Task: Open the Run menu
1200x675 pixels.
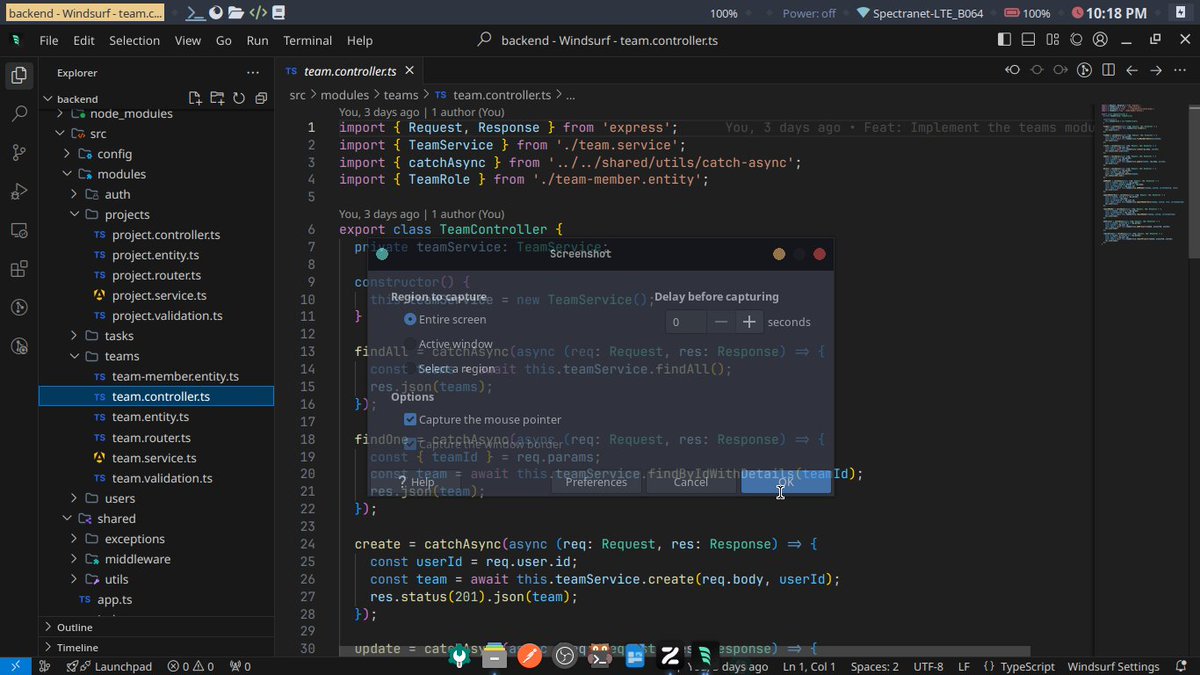Action: [257, 40]
